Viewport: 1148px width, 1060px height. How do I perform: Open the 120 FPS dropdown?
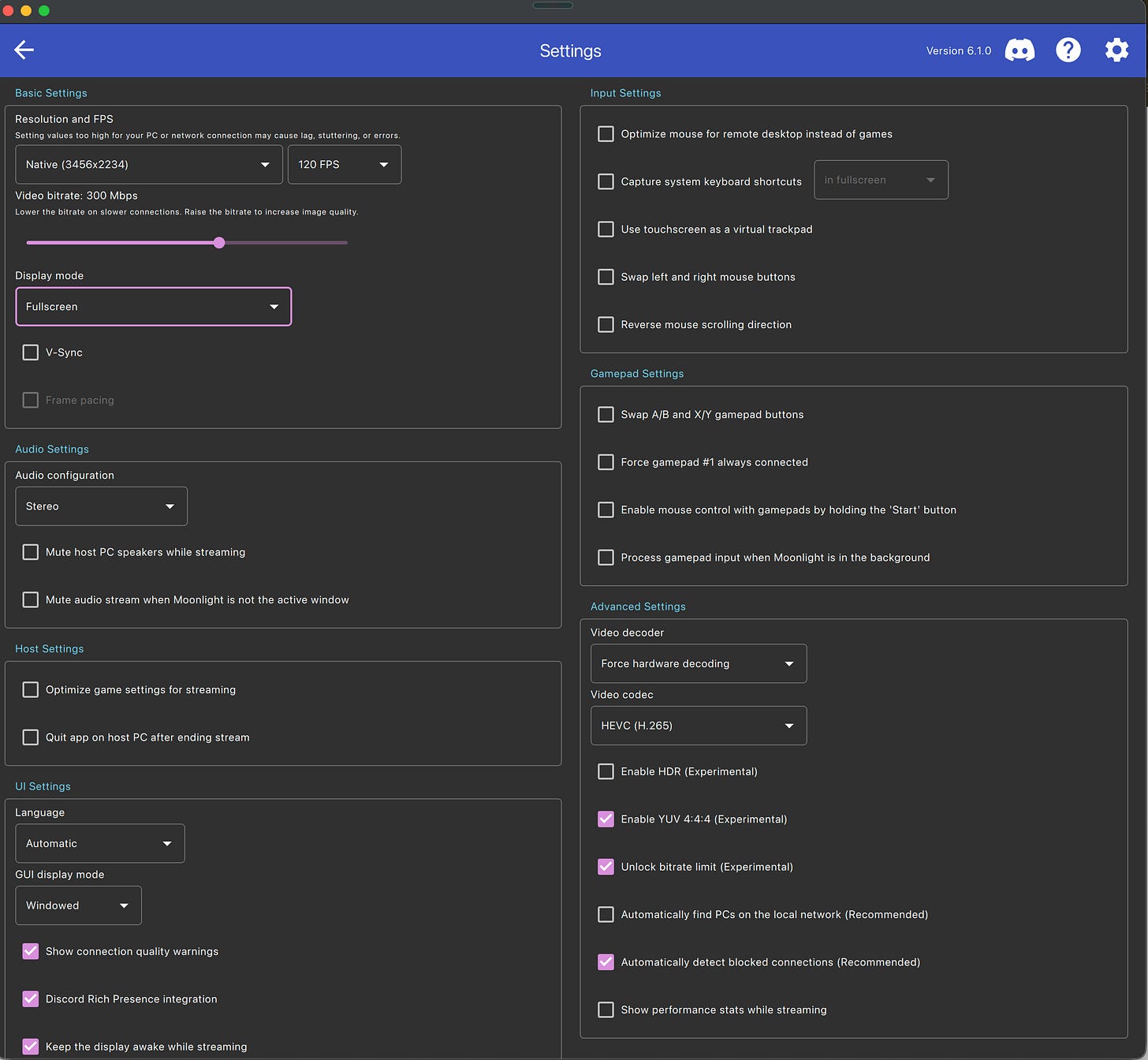click(345, 164)
